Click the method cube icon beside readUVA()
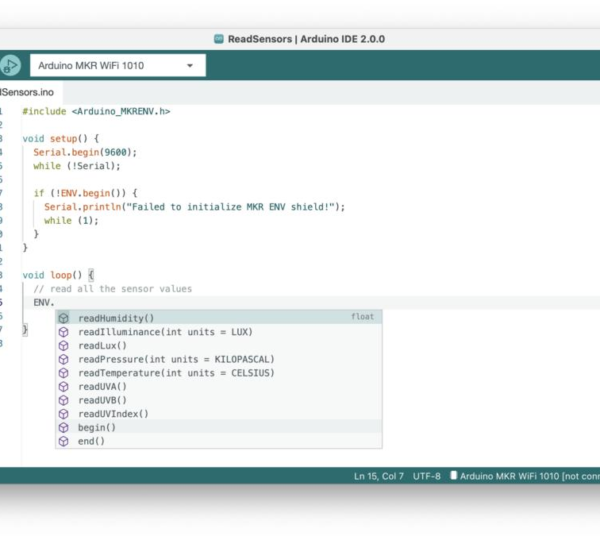Screen dimensions: 600x540 pos(64,387)
